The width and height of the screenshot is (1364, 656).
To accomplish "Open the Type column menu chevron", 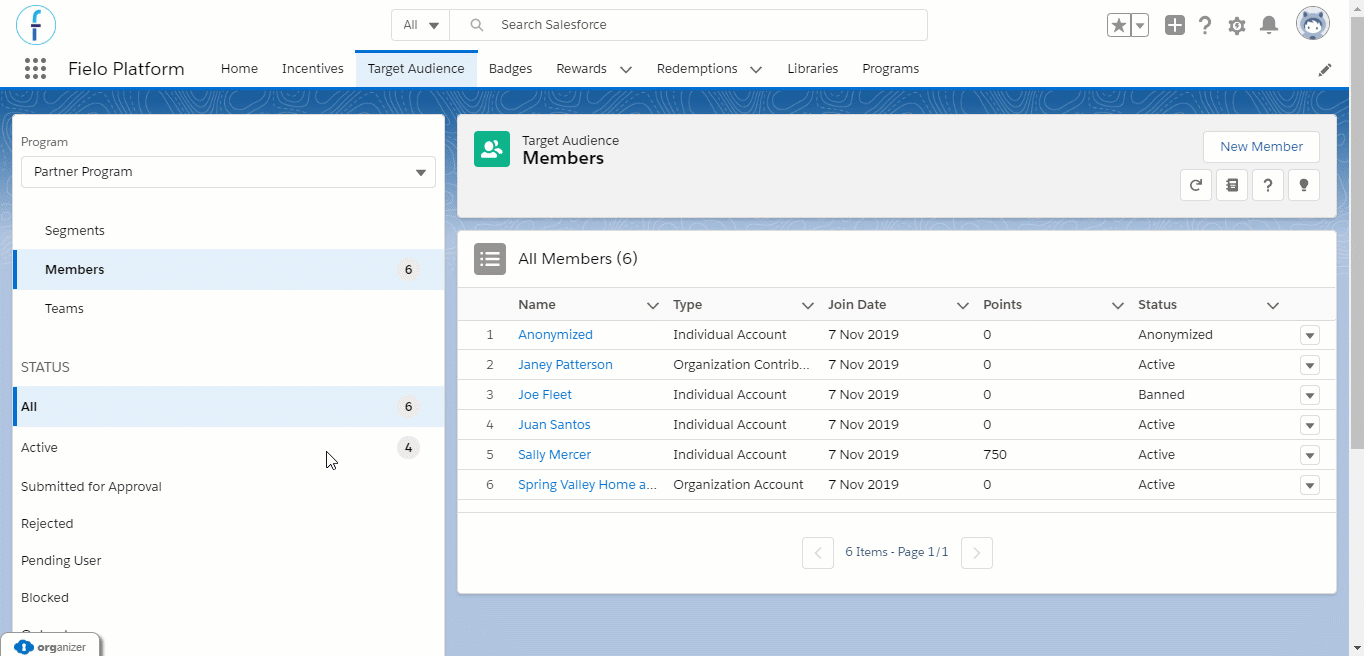I will (x=808, y=305).
